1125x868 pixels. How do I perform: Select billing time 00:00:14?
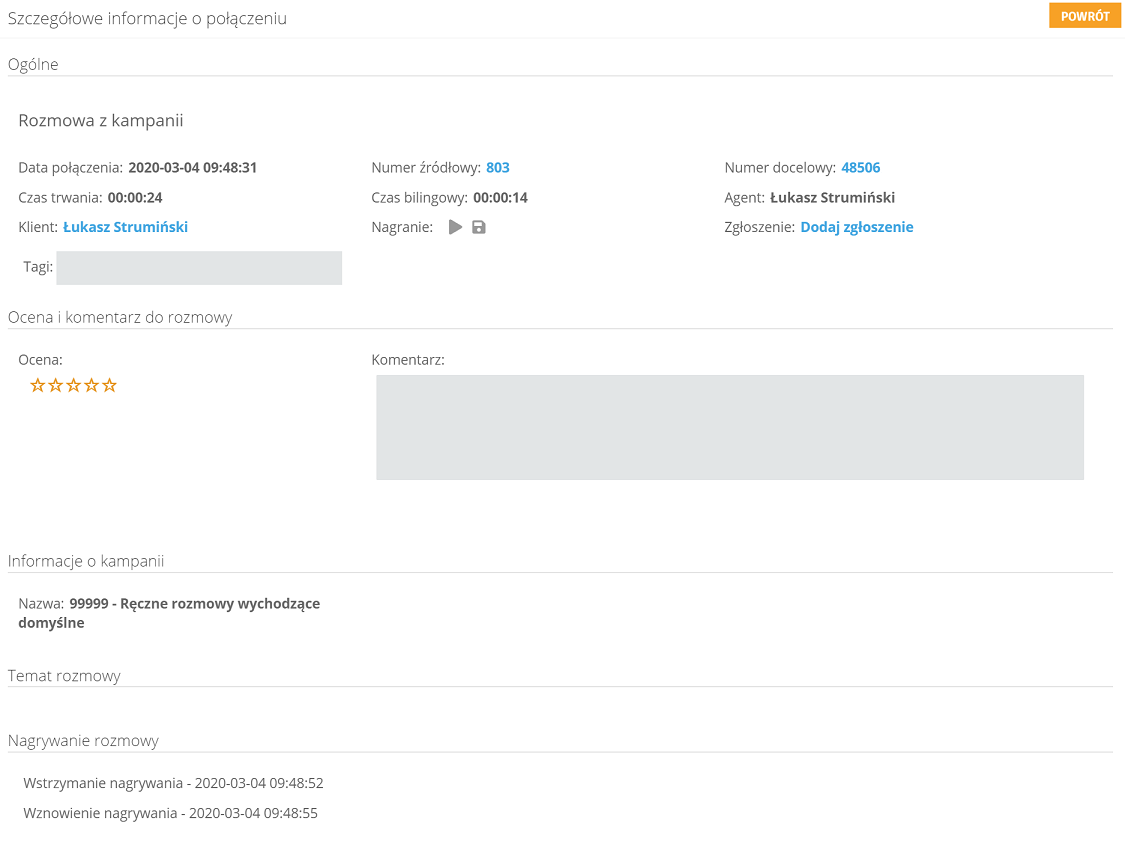[500, 198]
